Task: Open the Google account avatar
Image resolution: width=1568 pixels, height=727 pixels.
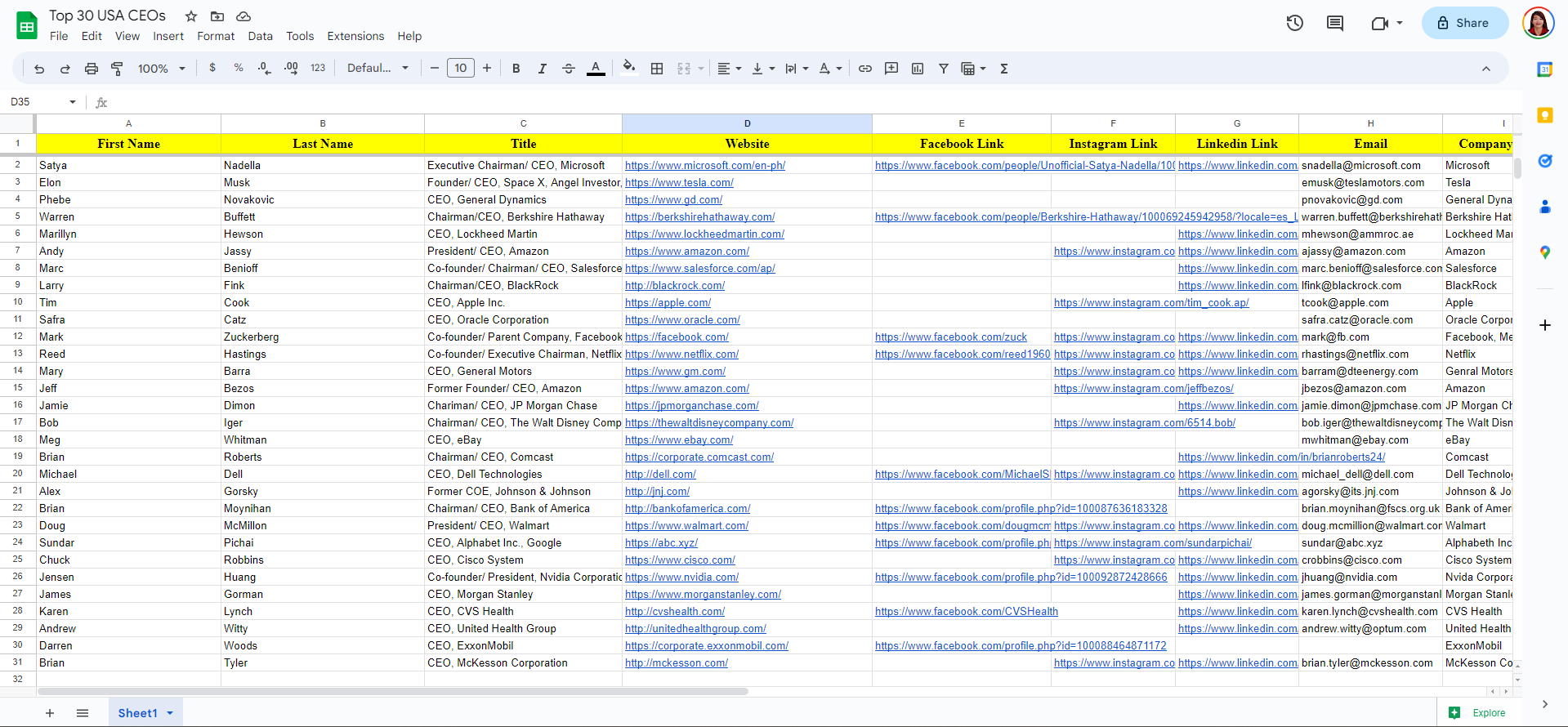Action: (x=1538, y=23)
